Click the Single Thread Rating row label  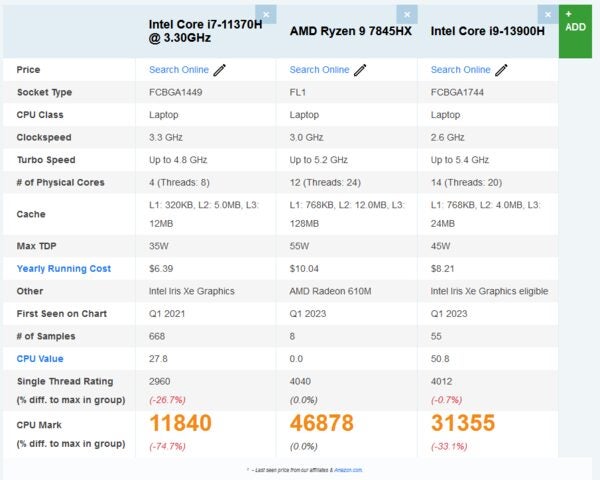[x=65, y=382]
